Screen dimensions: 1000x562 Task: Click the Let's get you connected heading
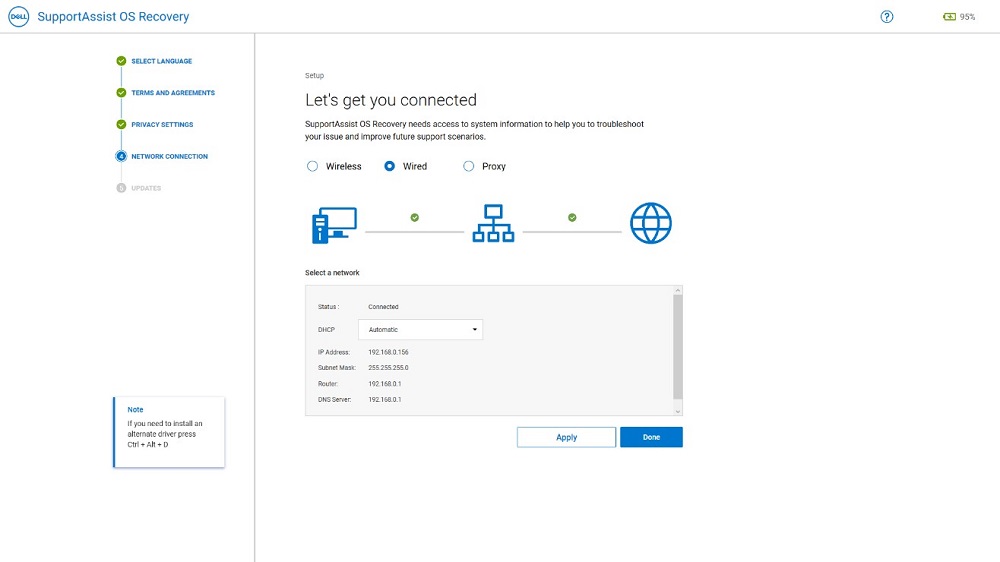(x=391, y=100)
